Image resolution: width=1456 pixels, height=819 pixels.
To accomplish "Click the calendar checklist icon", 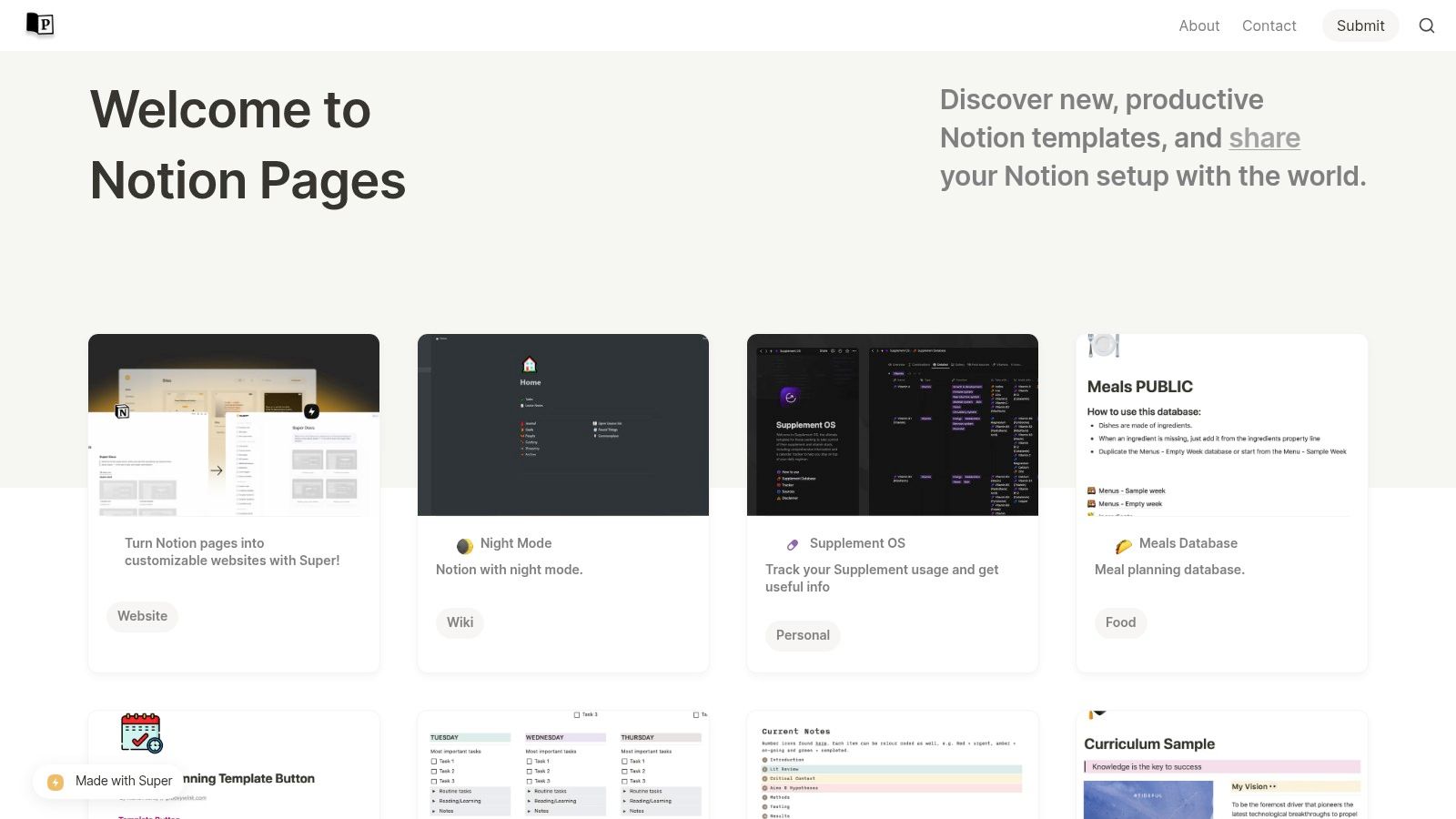I will point(141,733).
